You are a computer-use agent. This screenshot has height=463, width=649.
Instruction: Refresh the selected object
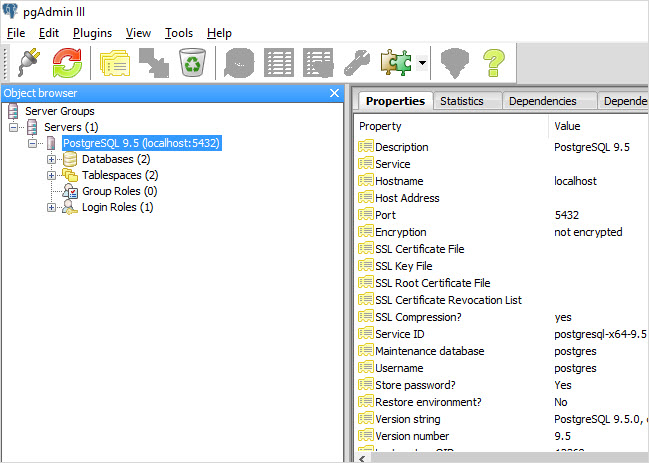(68, 63)
